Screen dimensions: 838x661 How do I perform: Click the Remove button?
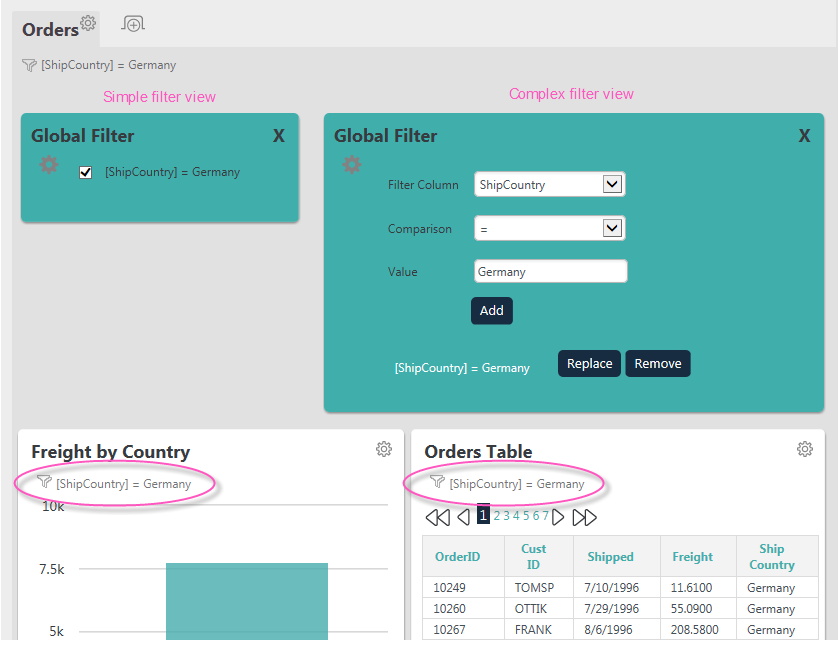point(658,363)
